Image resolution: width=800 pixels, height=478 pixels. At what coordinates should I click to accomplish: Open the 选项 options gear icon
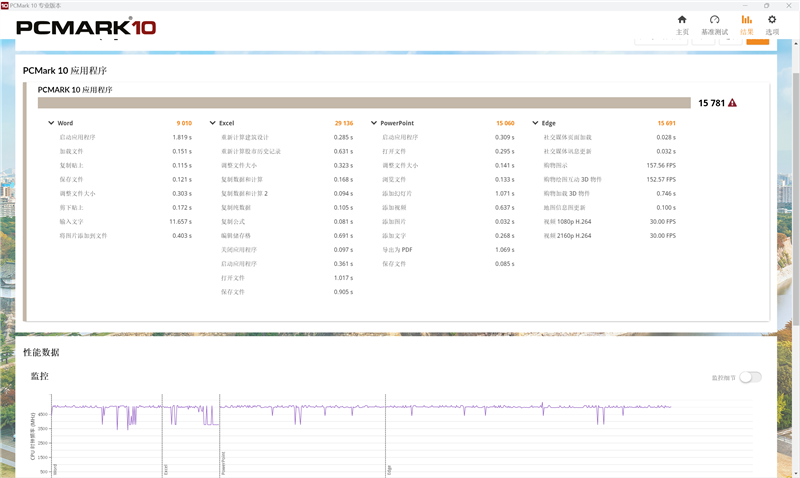(772, 20)
